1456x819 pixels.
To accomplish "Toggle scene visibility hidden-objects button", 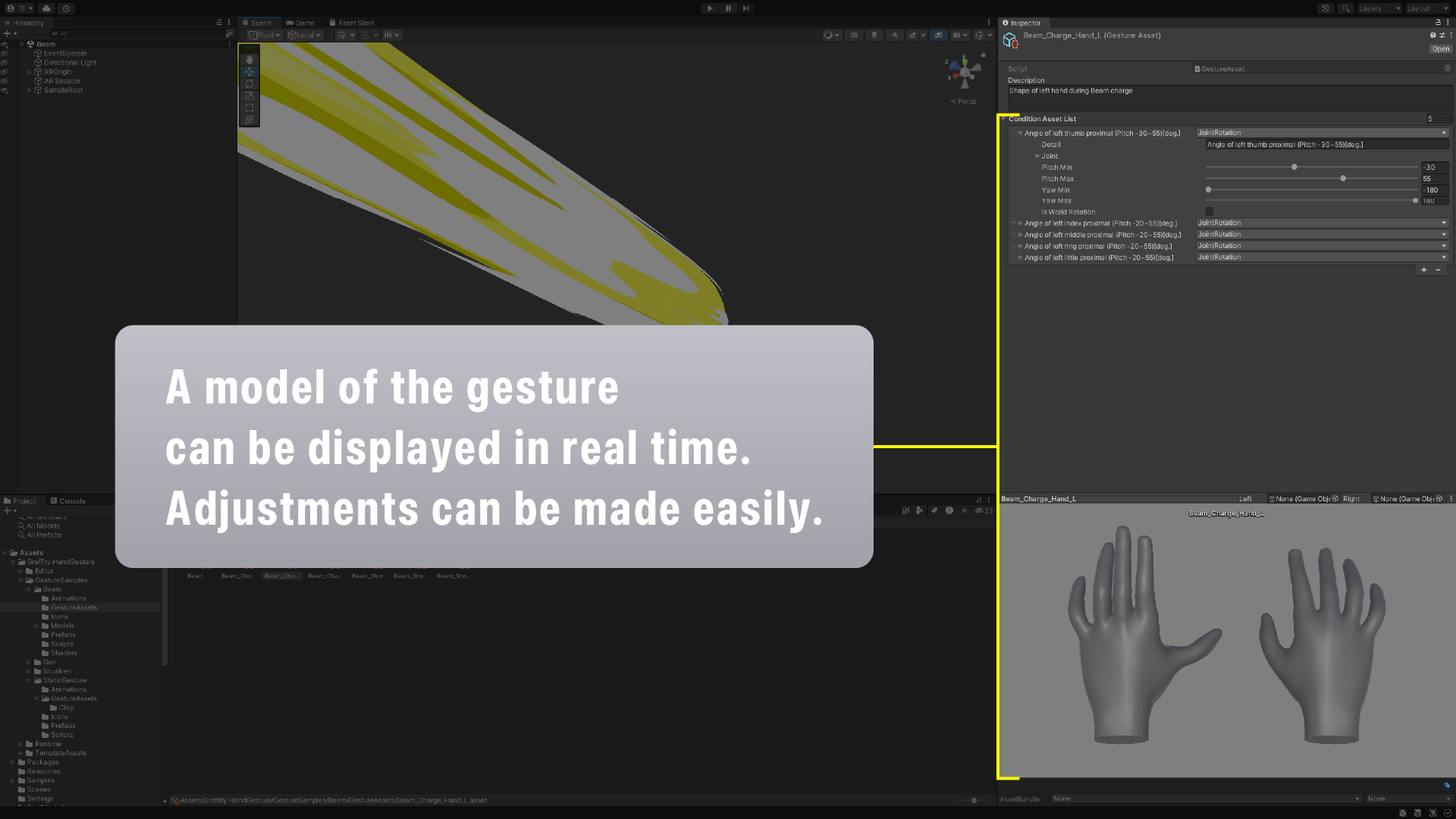I will 939,35.
